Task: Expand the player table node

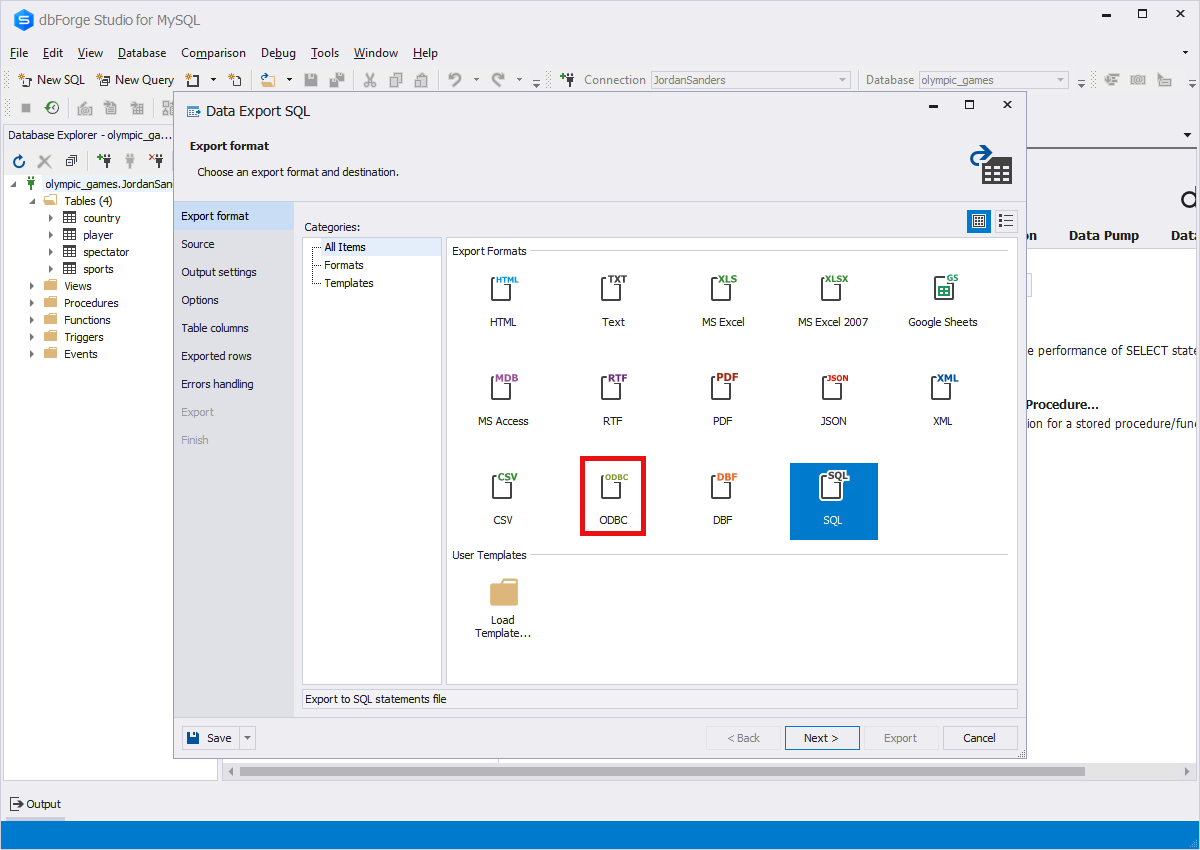Action: coord(51,235)
